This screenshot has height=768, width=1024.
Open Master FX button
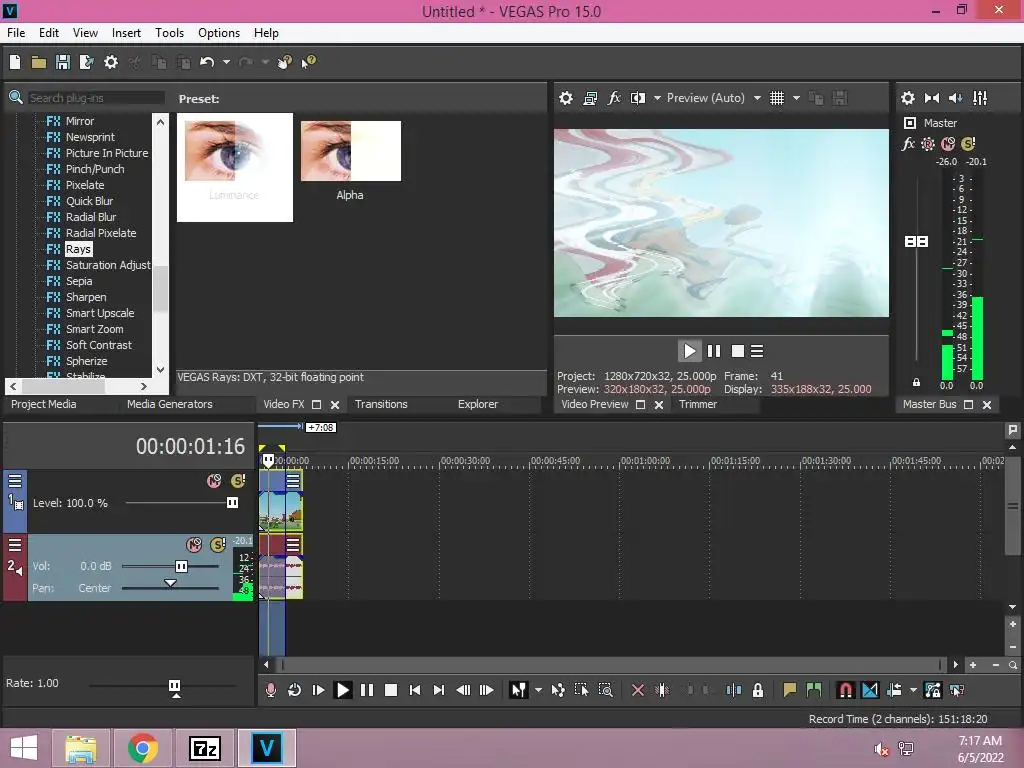click(908, 144)
